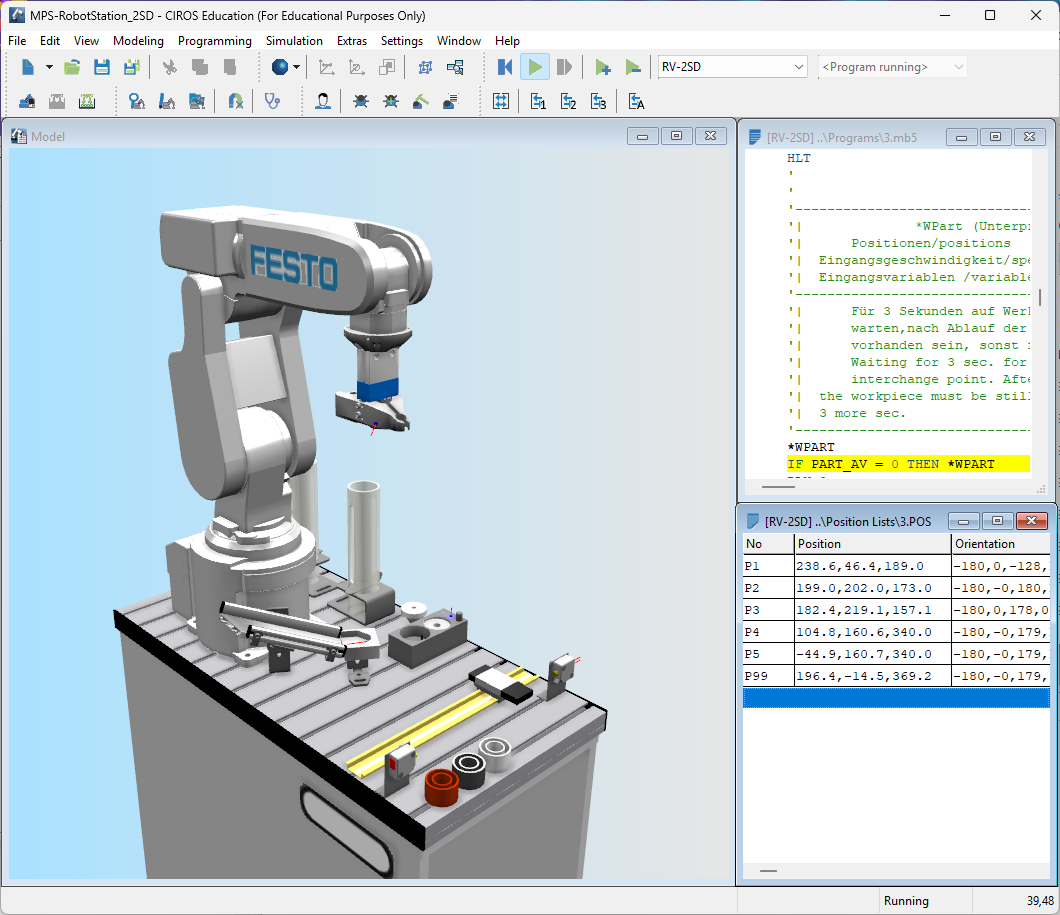1060x915 pixels.
Task: Open the Help menu
Action: coord(507,41)
